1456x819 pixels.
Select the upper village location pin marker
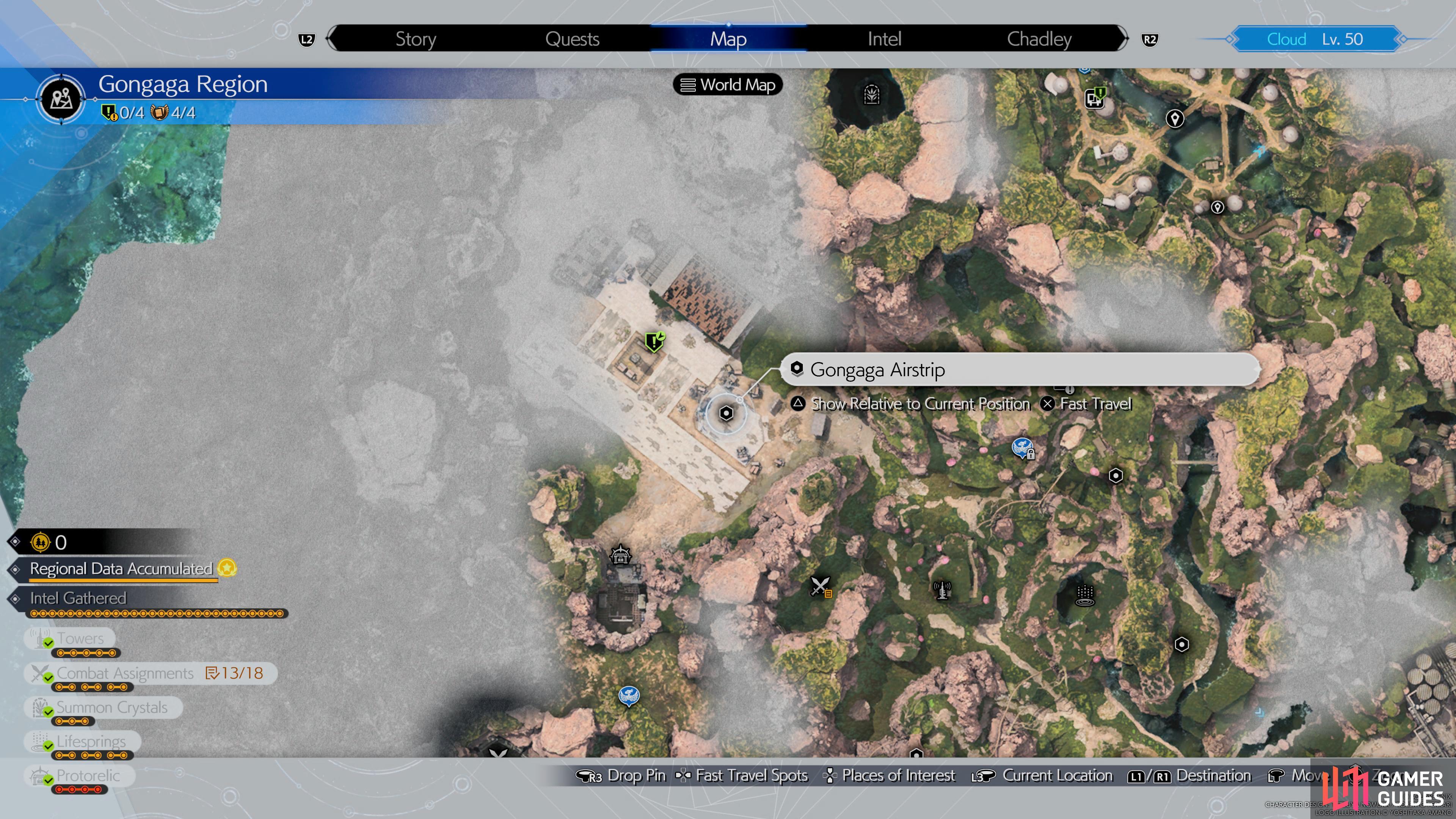click(x=1175, y=119)
